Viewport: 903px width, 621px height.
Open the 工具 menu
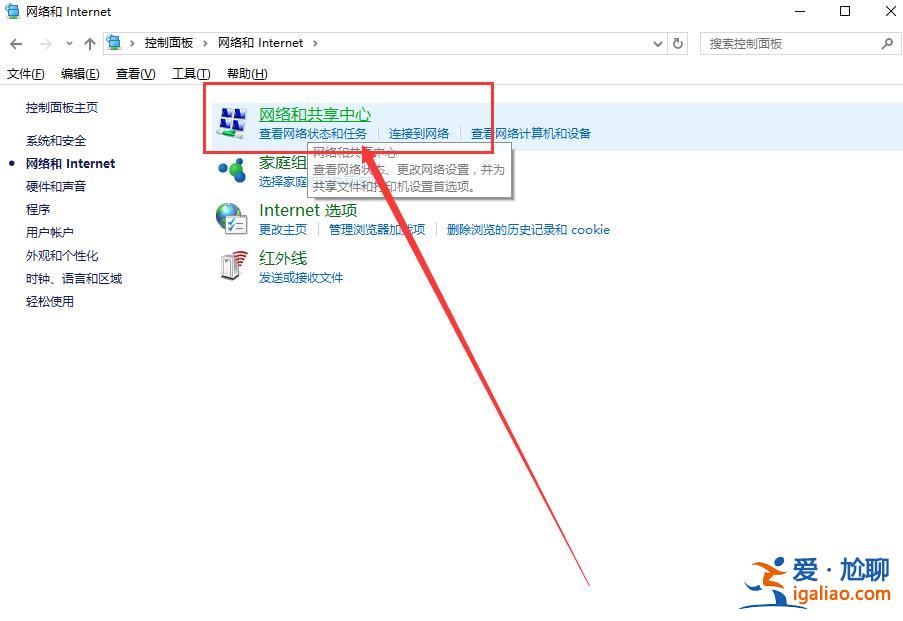tap(190, 73)
